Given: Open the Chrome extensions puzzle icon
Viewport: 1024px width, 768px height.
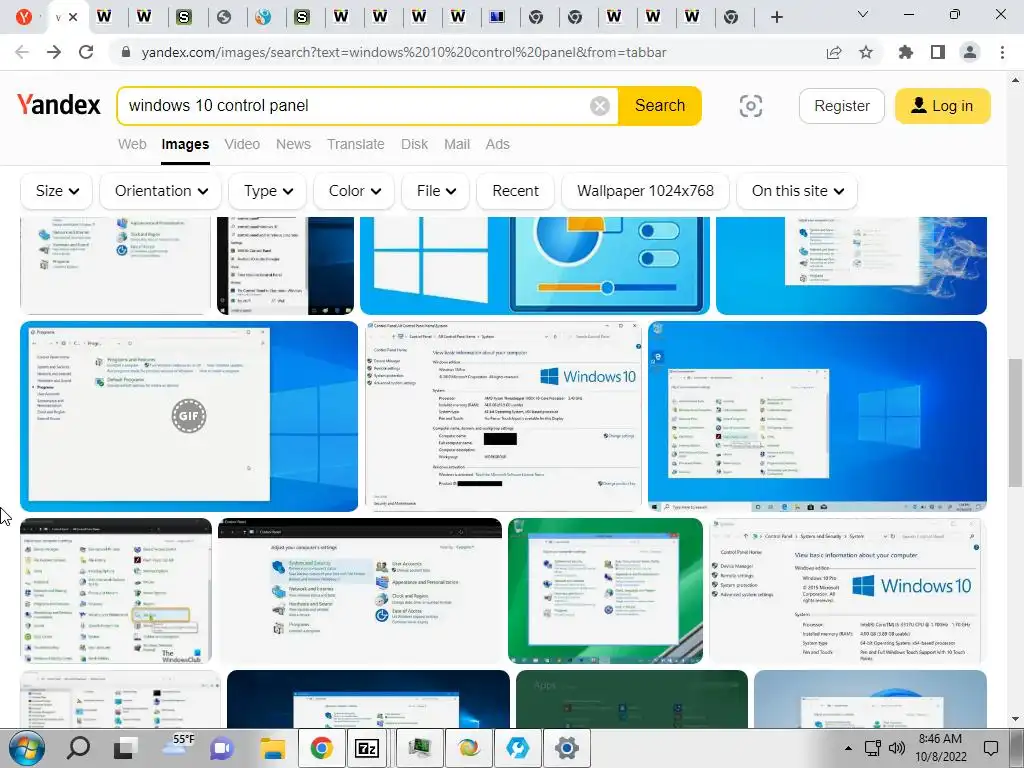Looking at the screenshot, I should 906,52.
